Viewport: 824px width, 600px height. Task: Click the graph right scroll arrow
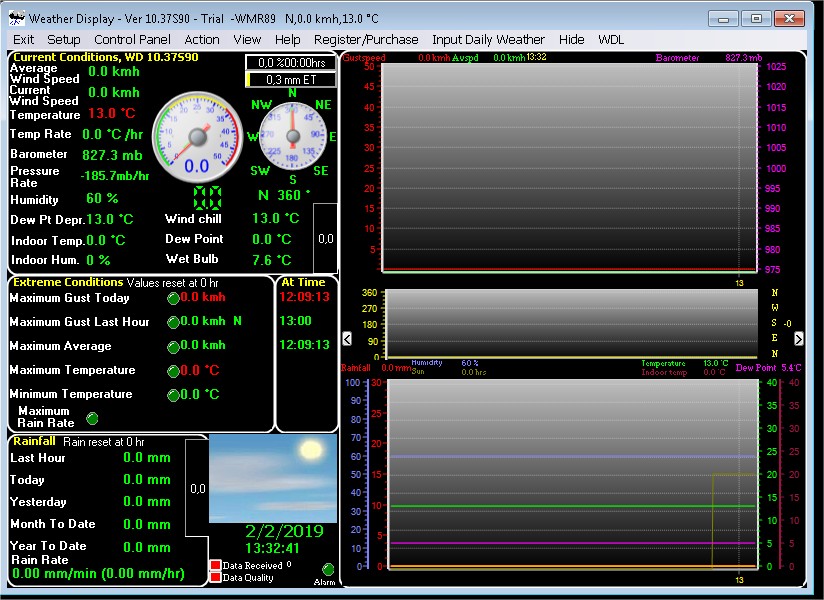coord(798,339)
